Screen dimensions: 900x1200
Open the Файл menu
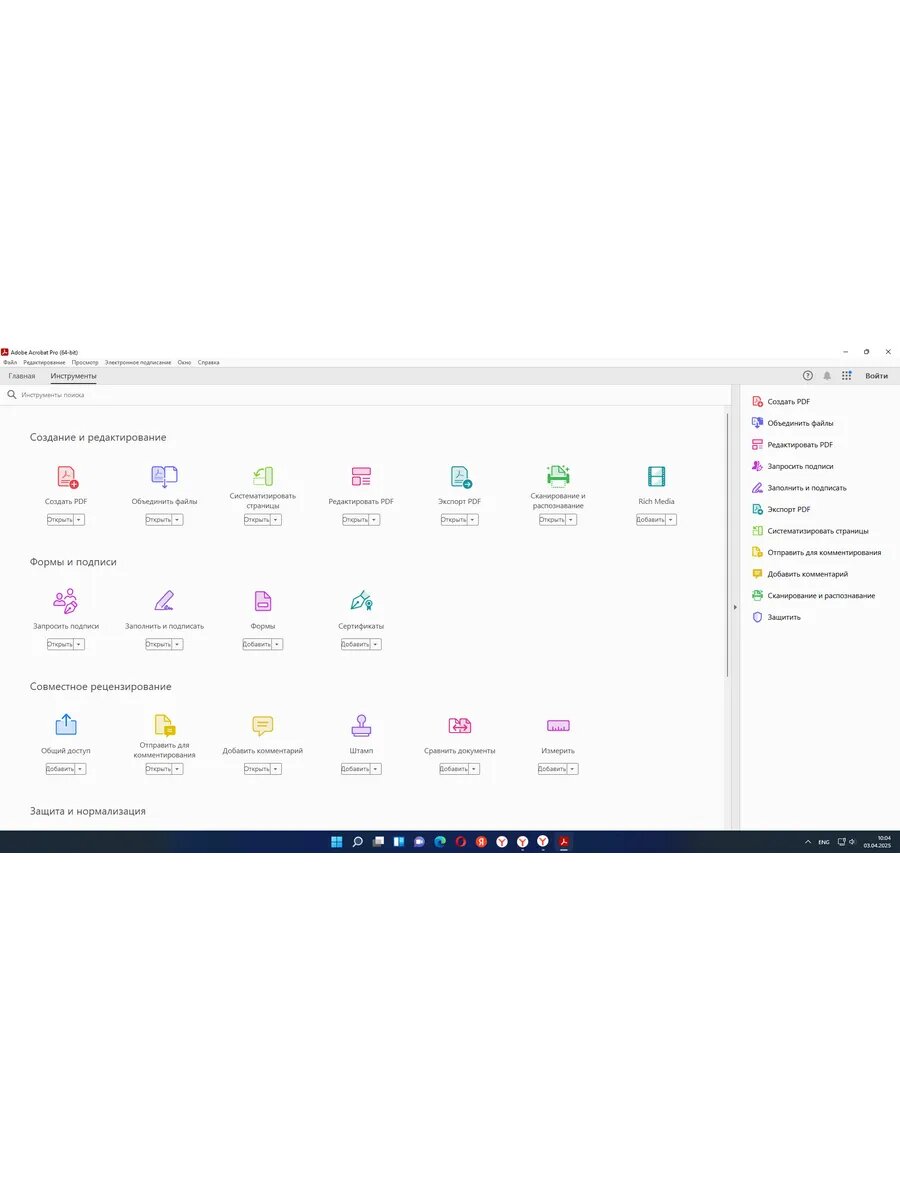point(10,362)
